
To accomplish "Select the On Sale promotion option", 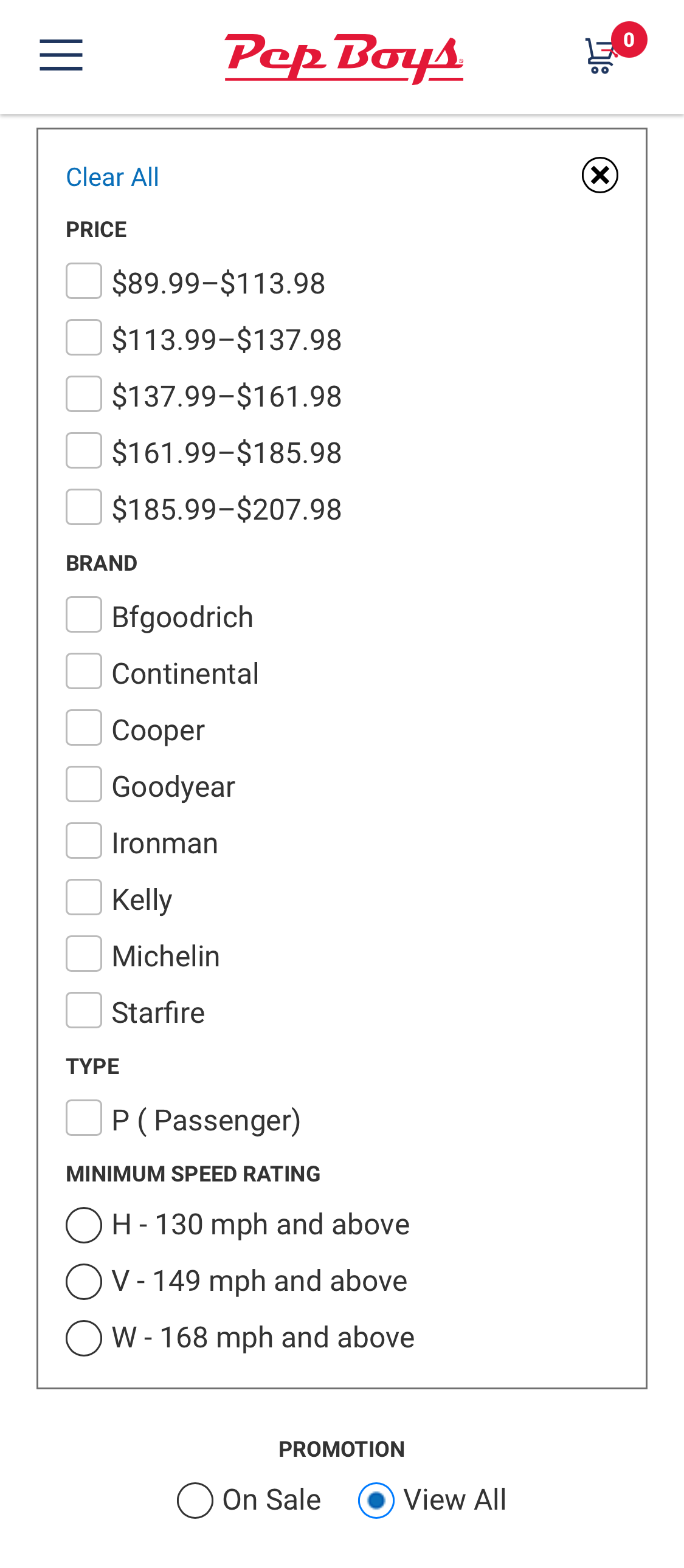I will point(195,1501).
